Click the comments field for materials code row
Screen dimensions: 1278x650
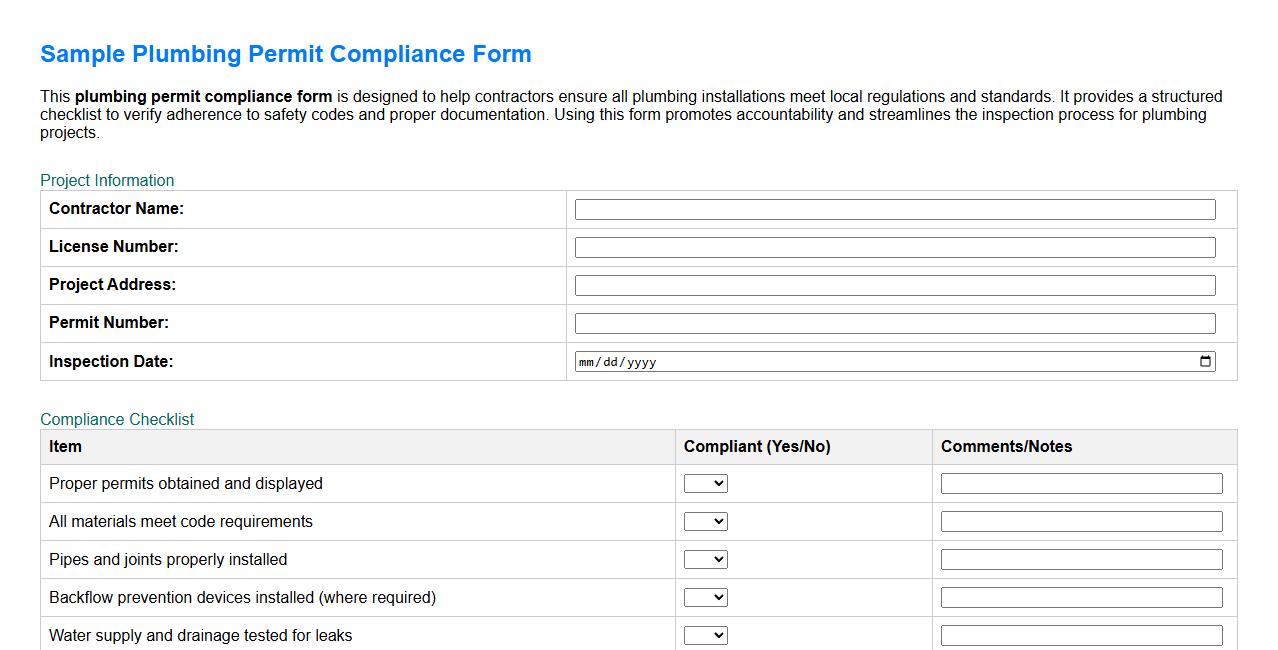[1080, 521]
